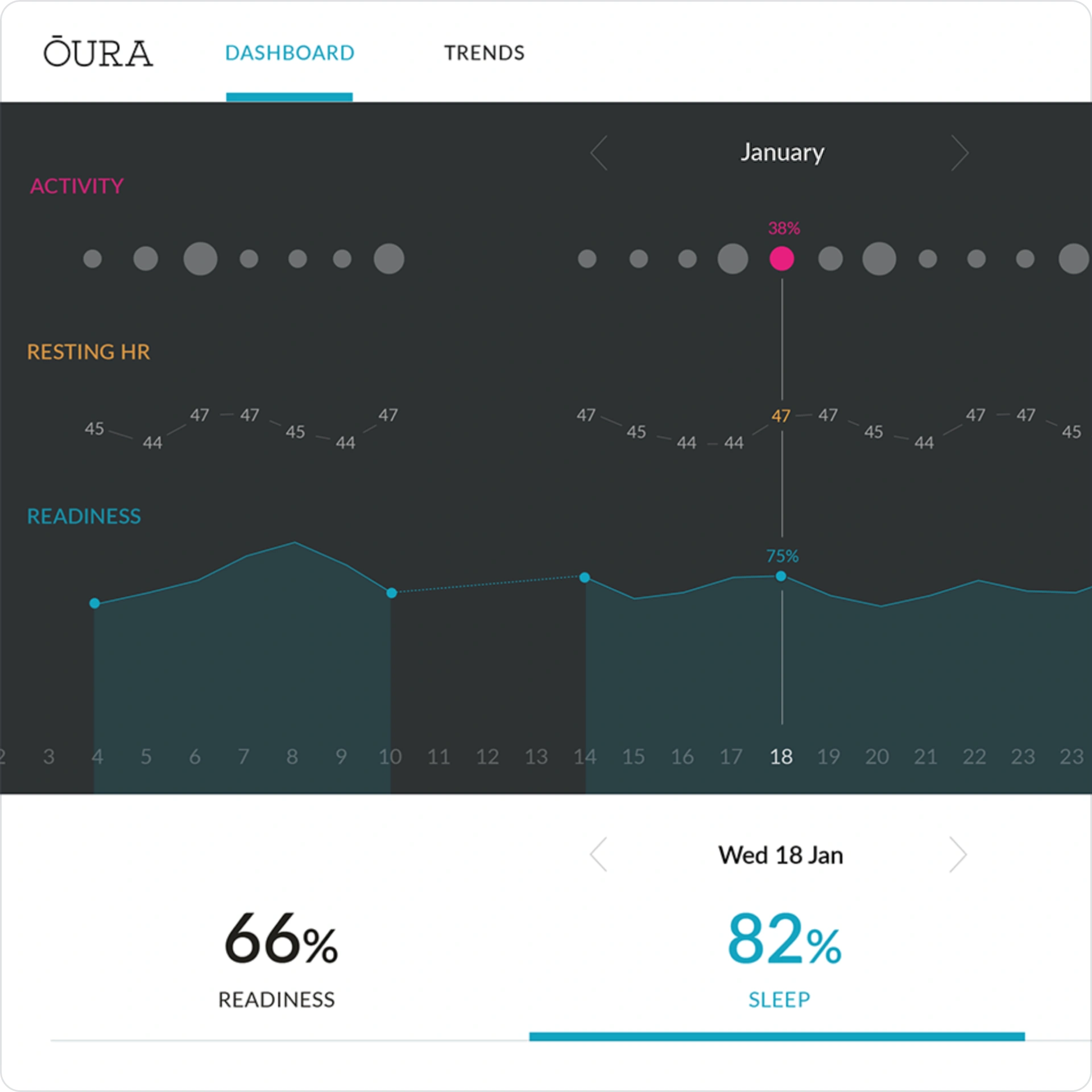Viewport: 1092px width, 1092px height.
Task: Click the readiness point marked 75%
Action: click(781, 576)
